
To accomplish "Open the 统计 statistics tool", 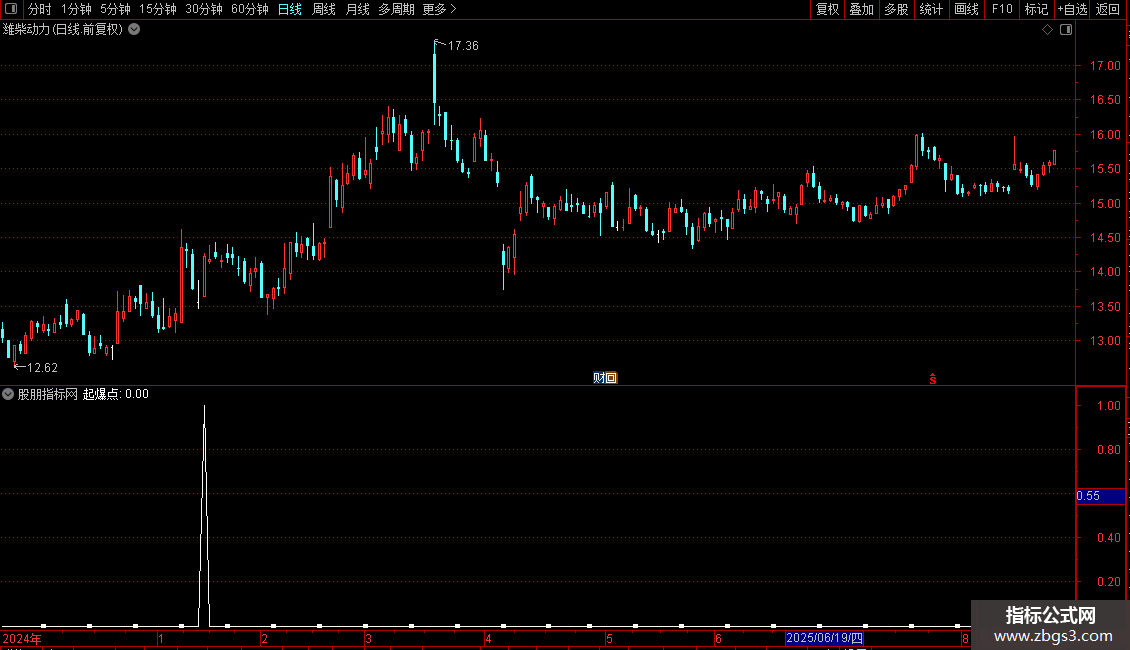I will tap(931, 9).
